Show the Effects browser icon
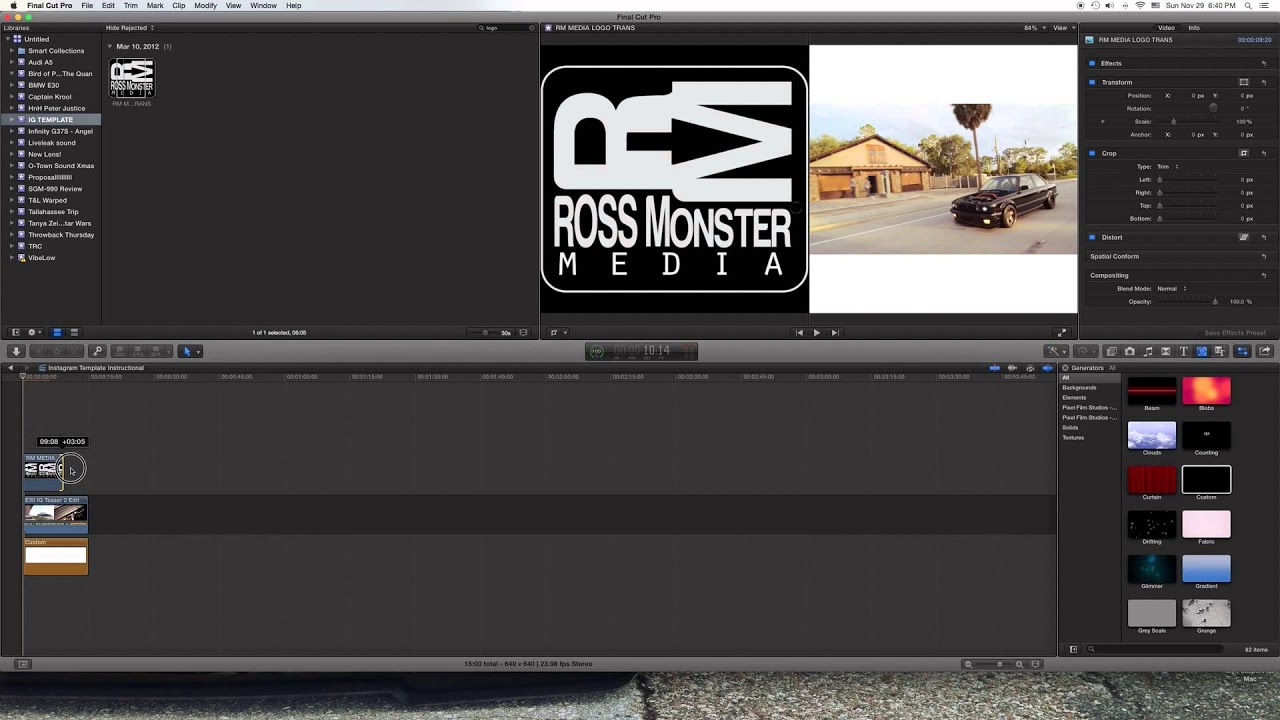This screenshot has height=720, width=1280. [1111, 351]
